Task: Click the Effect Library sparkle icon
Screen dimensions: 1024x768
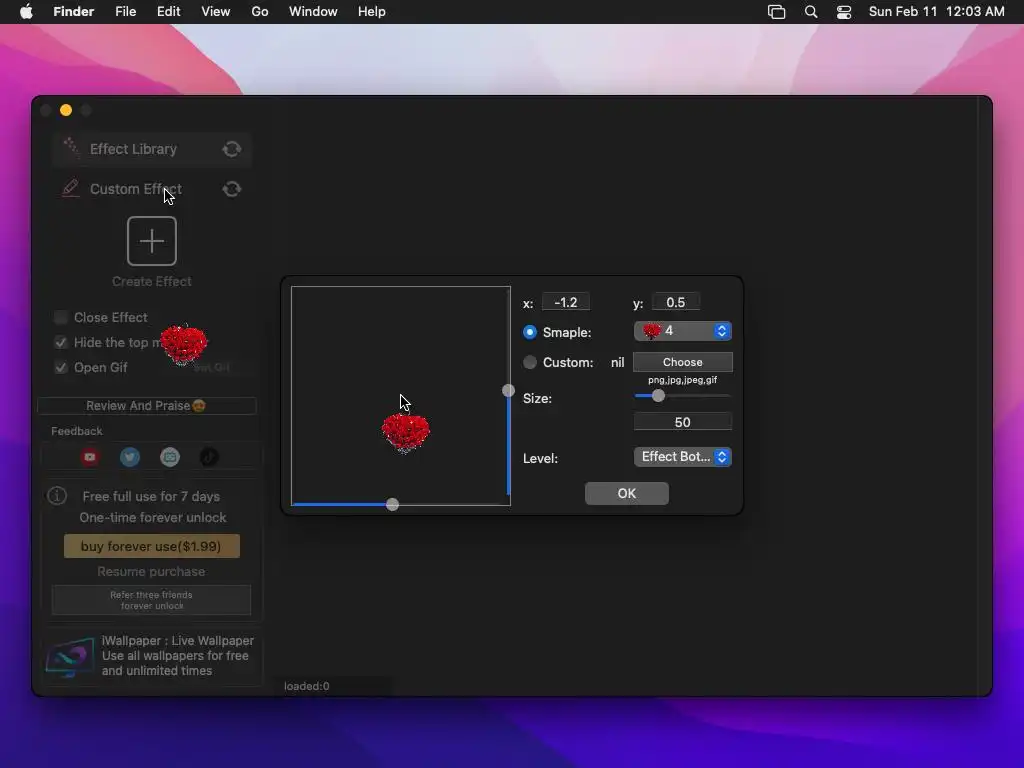Action: pyautogui.click(x=71, y=147)
